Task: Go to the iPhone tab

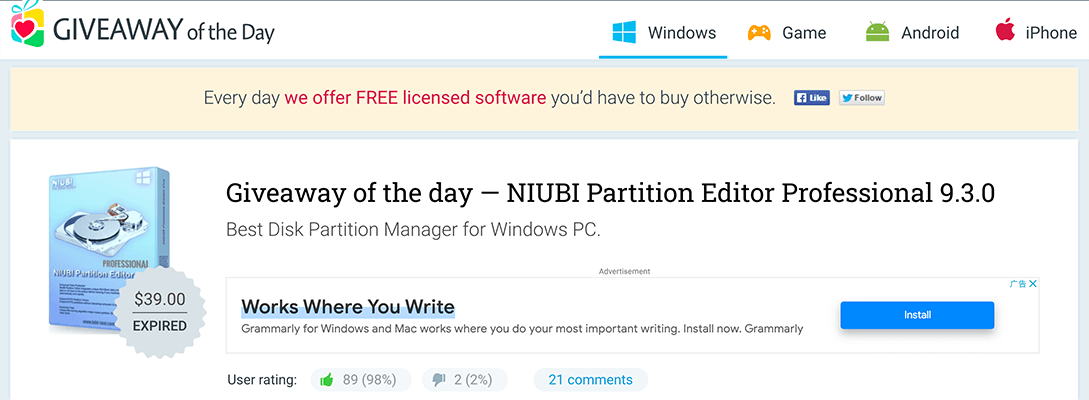Action: pos(1036,33)
